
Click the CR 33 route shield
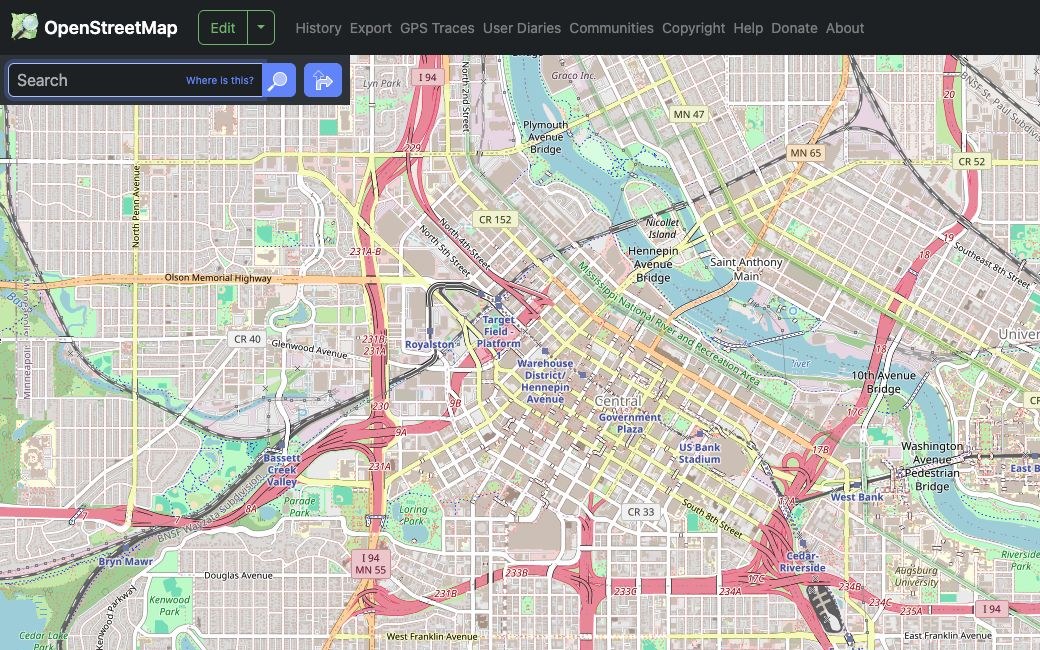tap(641, 511)
